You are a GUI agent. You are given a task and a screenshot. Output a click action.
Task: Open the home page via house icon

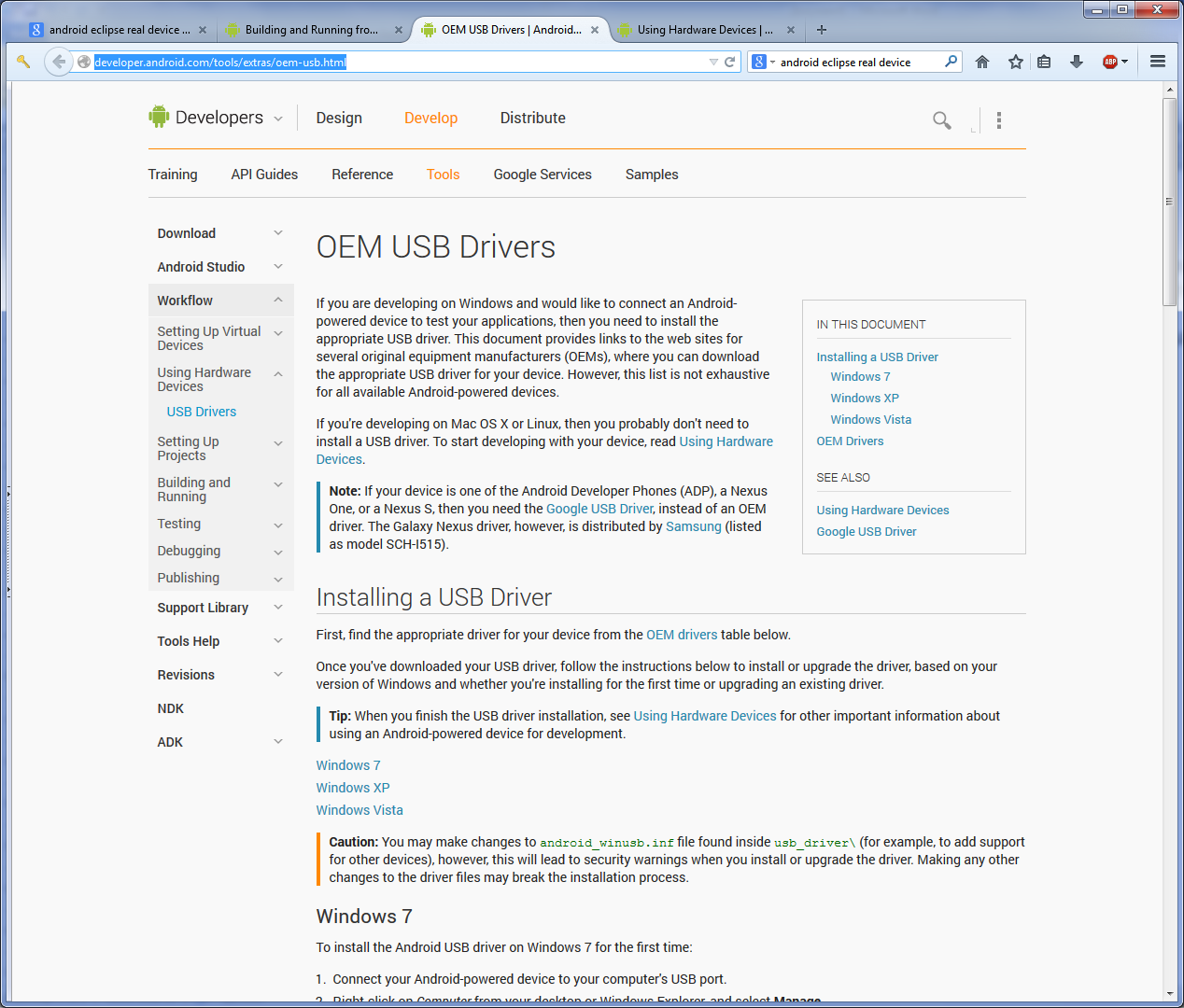tap(982, 62)
